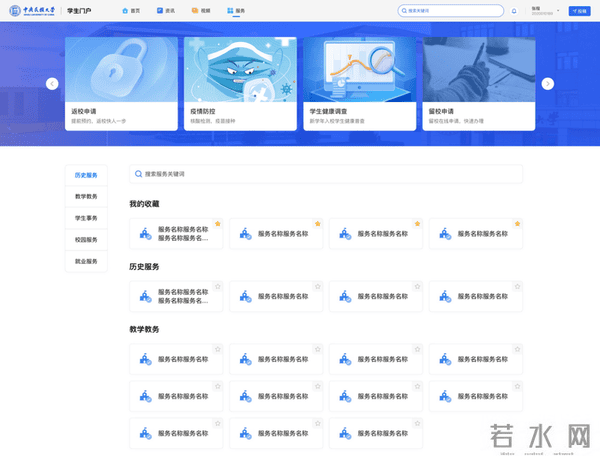This screenshot has width=600, height=456.
Task: Click service icon of first 我的收藏 card
Action: click(145, 234)
